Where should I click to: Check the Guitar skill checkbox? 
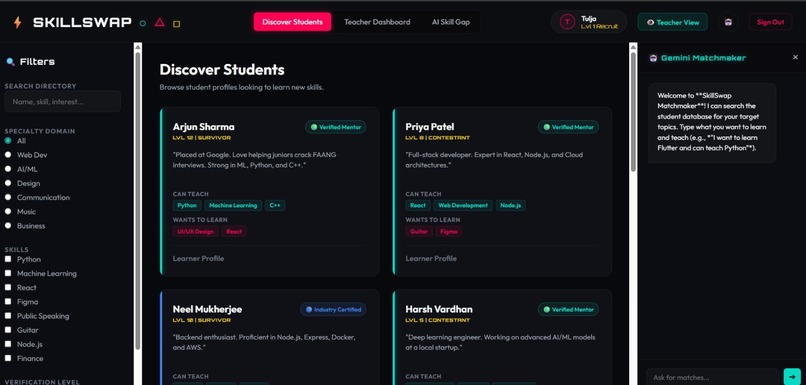[x=8, y=330]
